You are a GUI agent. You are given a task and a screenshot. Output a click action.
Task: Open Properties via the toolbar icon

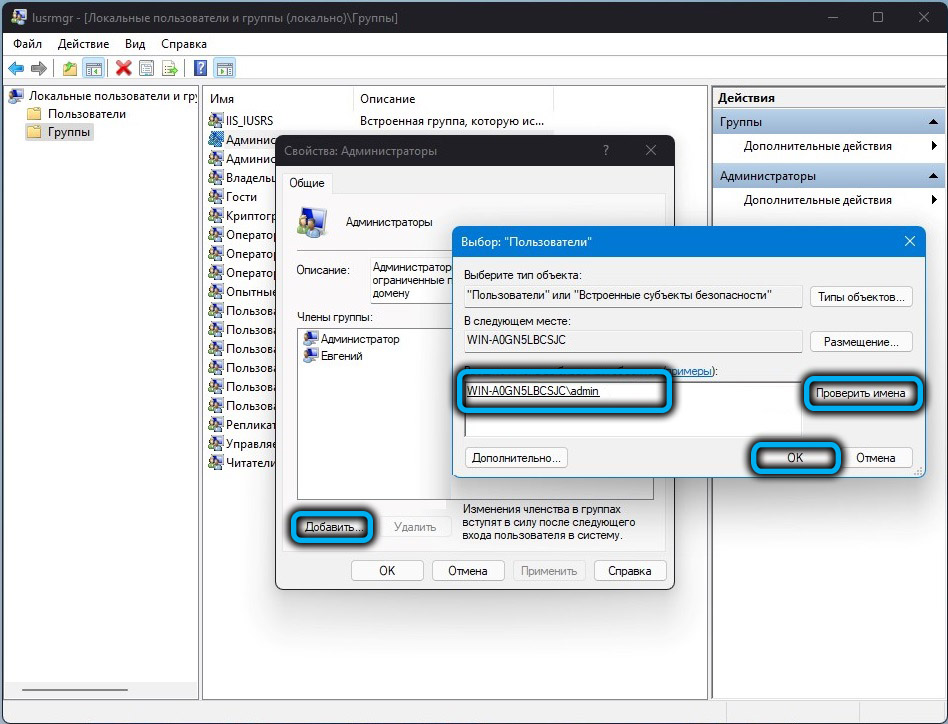pos(147,68)
